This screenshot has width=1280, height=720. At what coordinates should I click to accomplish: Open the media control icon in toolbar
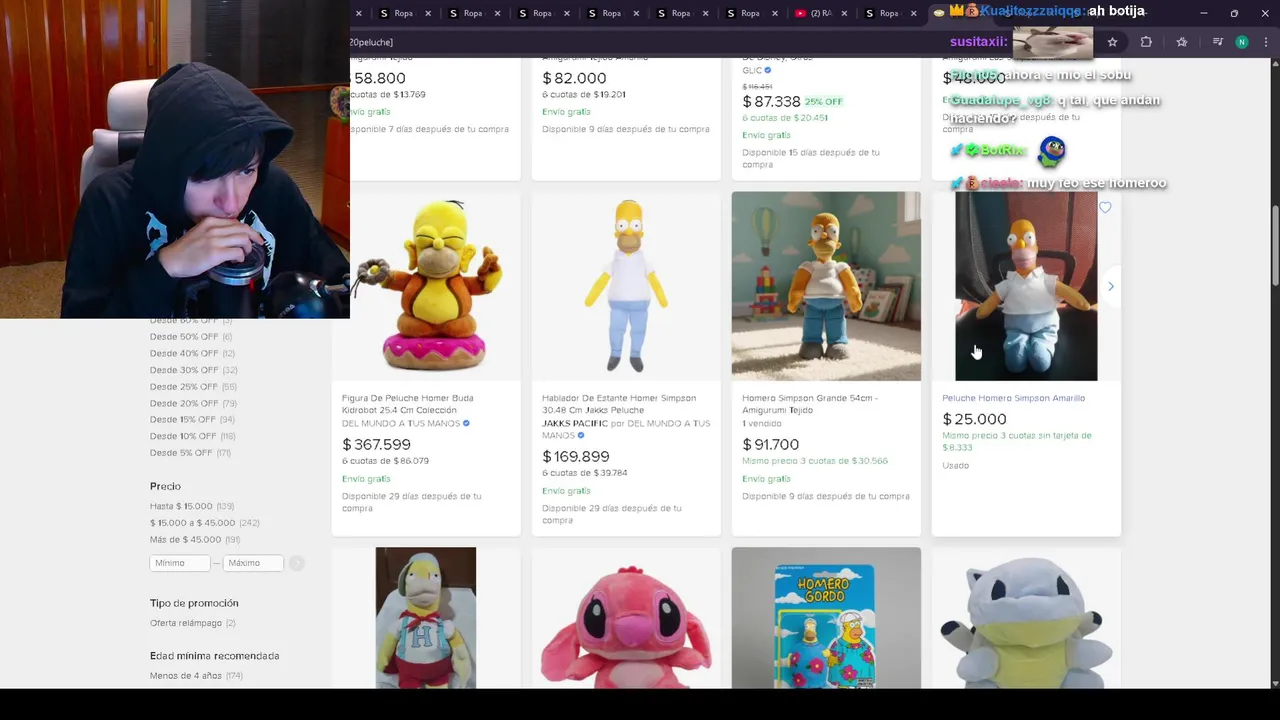coord(1217,42)
